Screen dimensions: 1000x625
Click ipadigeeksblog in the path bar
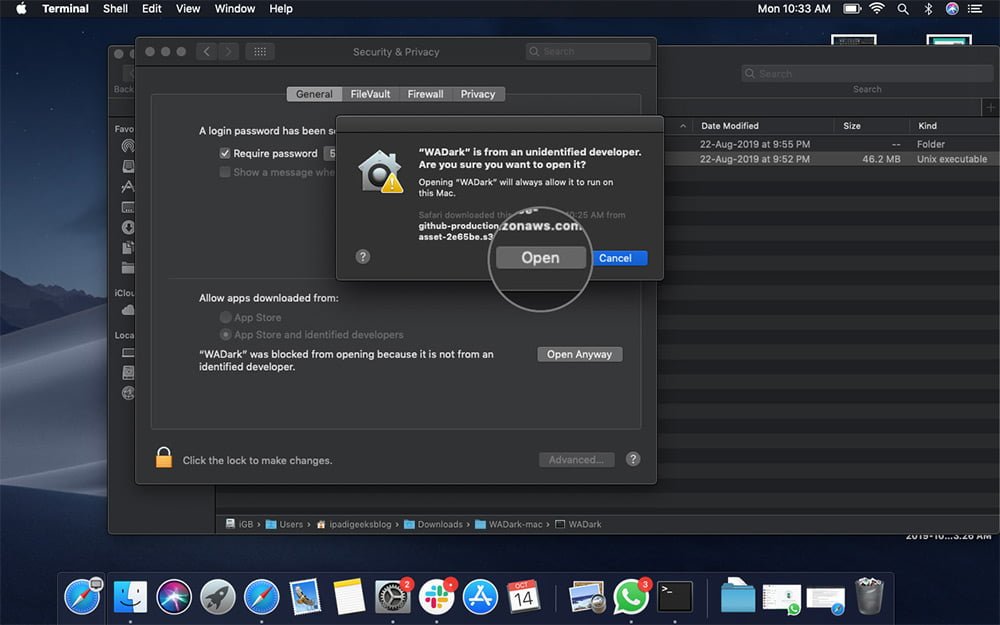(x=353, y=524)
